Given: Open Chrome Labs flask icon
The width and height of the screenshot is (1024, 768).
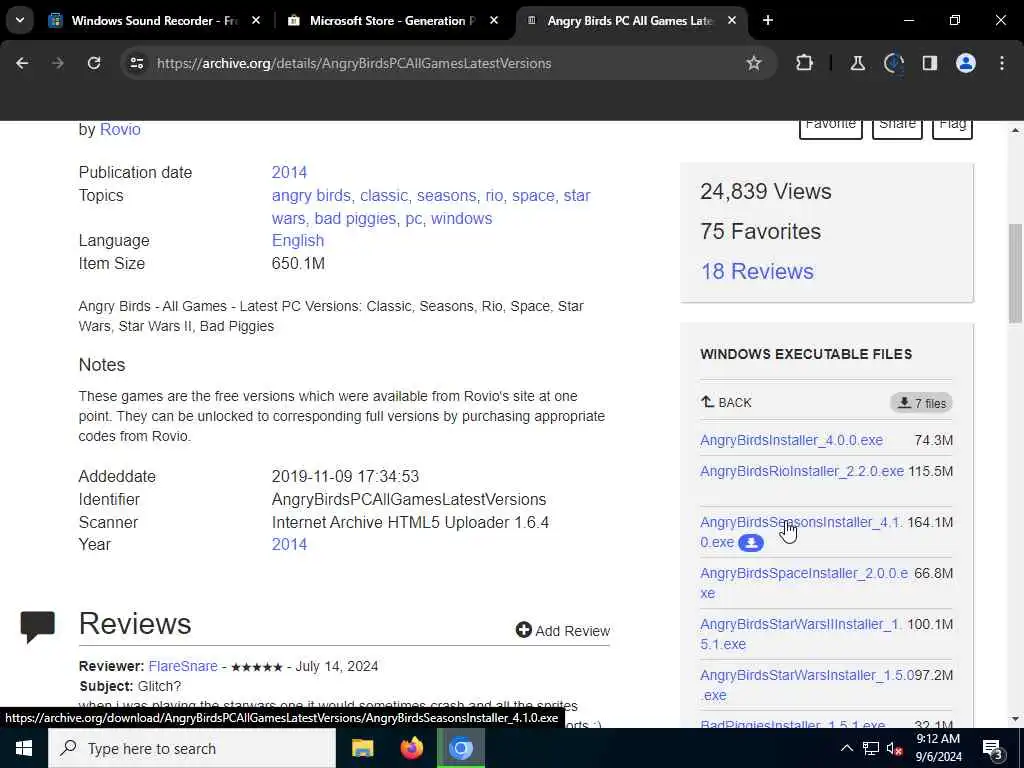Looking at the screenshot, I should (857, 63).
